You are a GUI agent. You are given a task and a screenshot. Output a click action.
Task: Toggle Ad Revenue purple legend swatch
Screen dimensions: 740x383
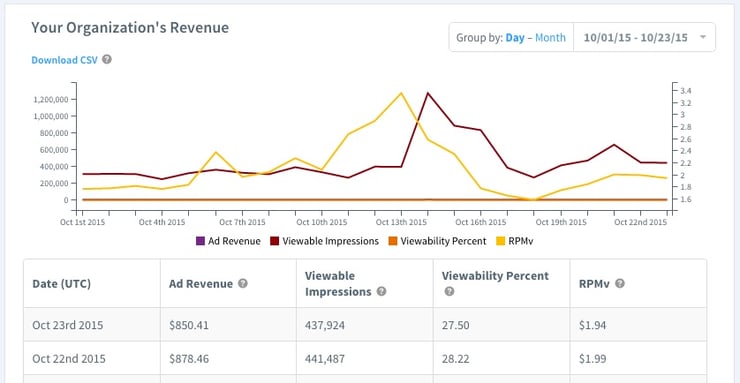(x=200, y=241)
